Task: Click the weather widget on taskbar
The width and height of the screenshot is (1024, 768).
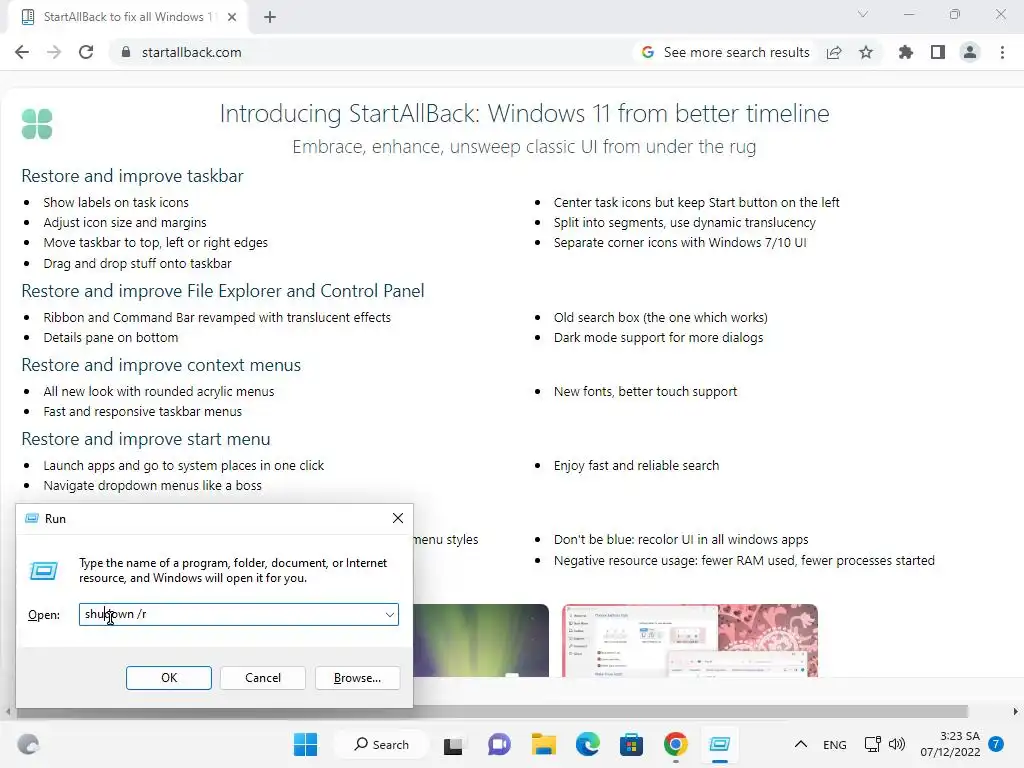Action: pyautogui.click(x=28, y=744)
